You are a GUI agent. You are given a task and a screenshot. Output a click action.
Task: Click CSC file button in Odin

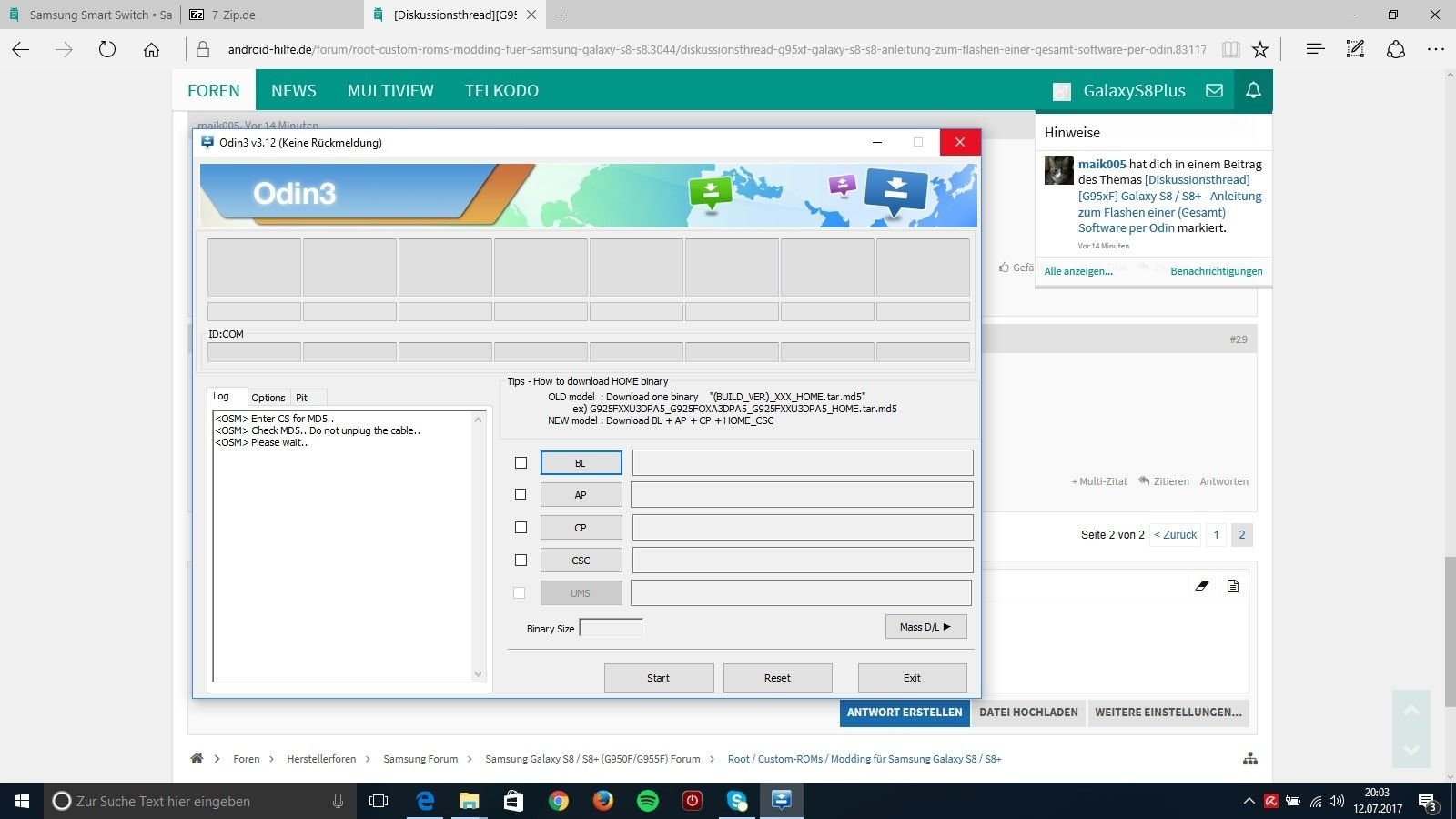(x=581, y=561)
